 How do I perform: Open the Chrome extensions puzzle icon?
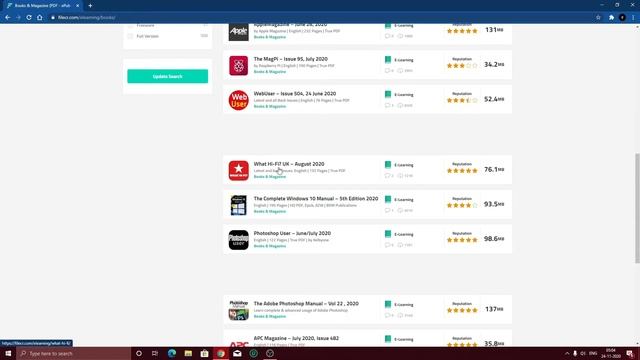click(611, 18)
